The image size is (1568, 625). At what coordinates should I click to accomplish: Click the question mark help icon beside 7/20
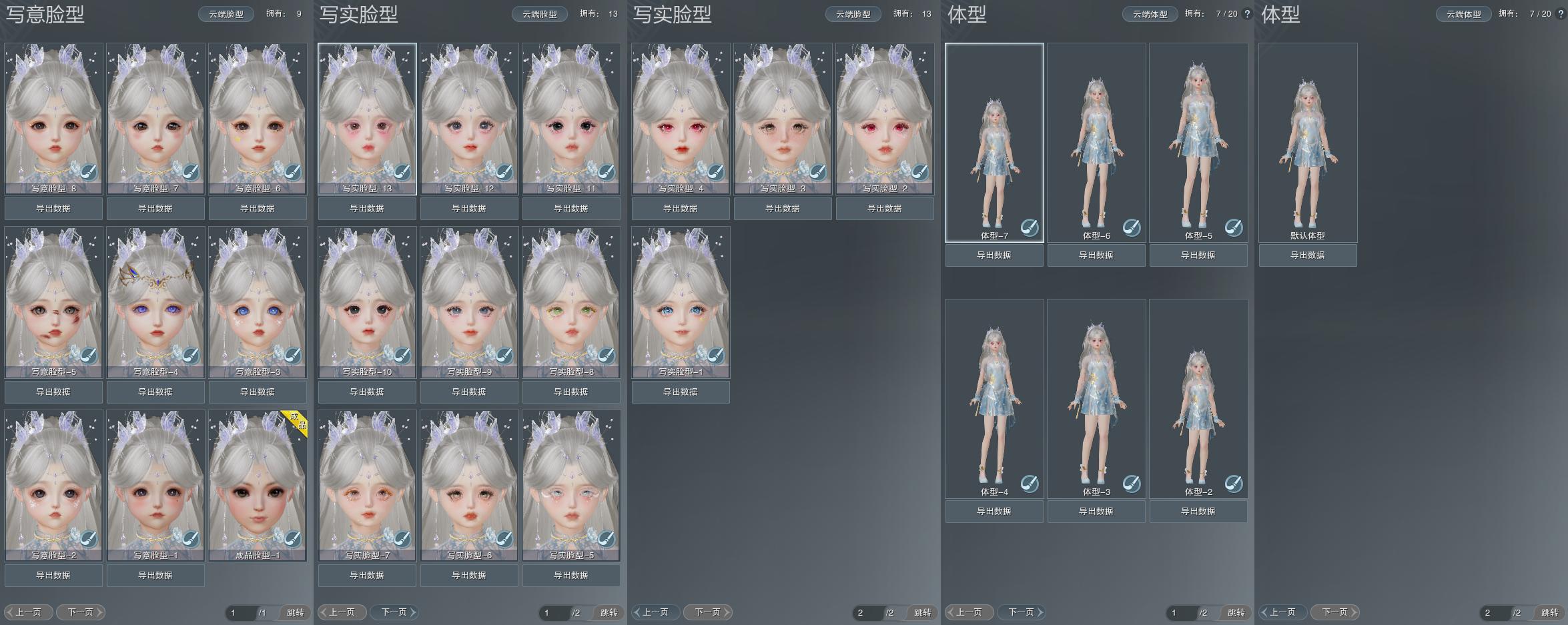click(x=1247, y=14)
